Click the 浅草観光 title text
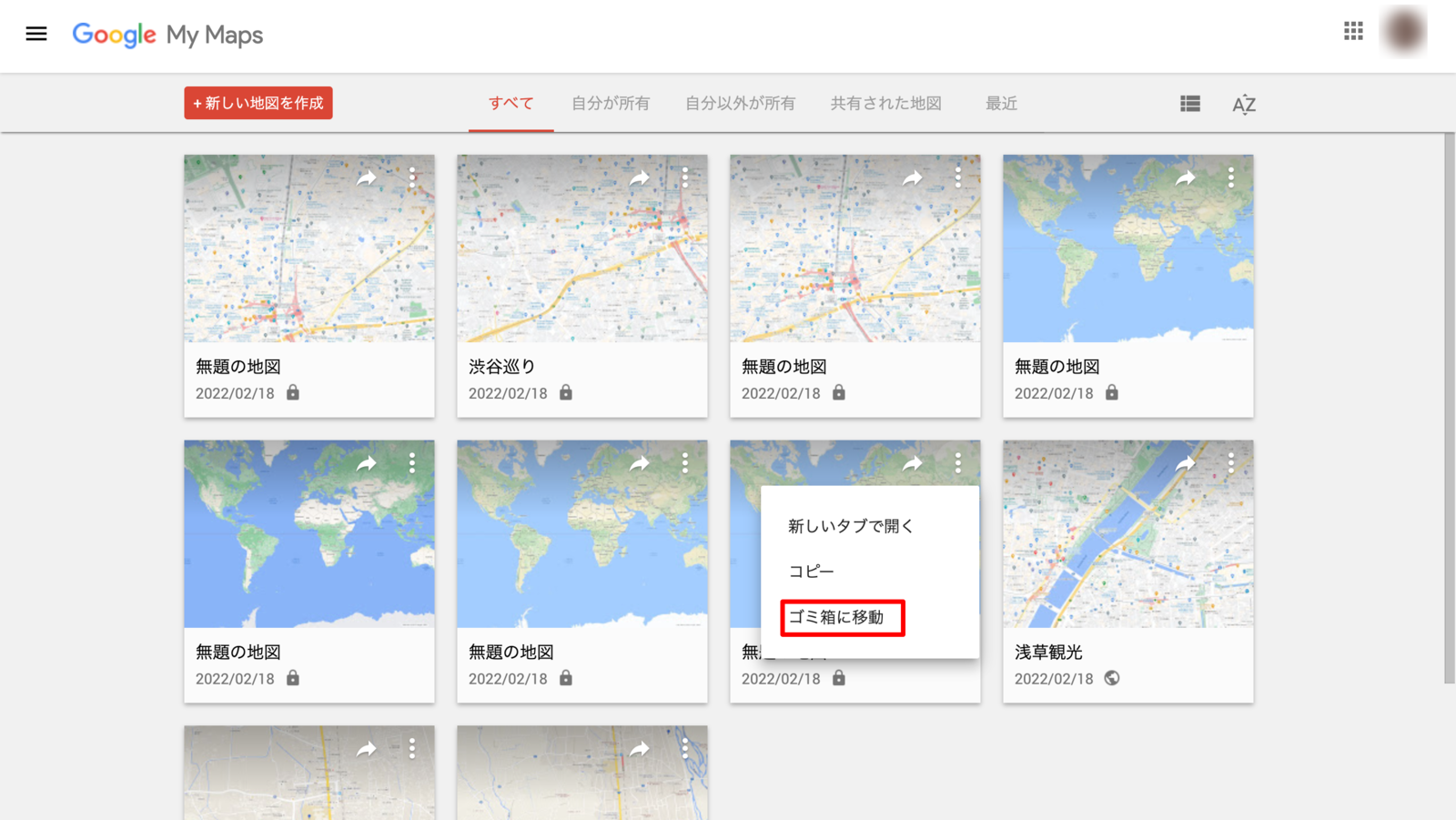 (x=1048, y=653)
